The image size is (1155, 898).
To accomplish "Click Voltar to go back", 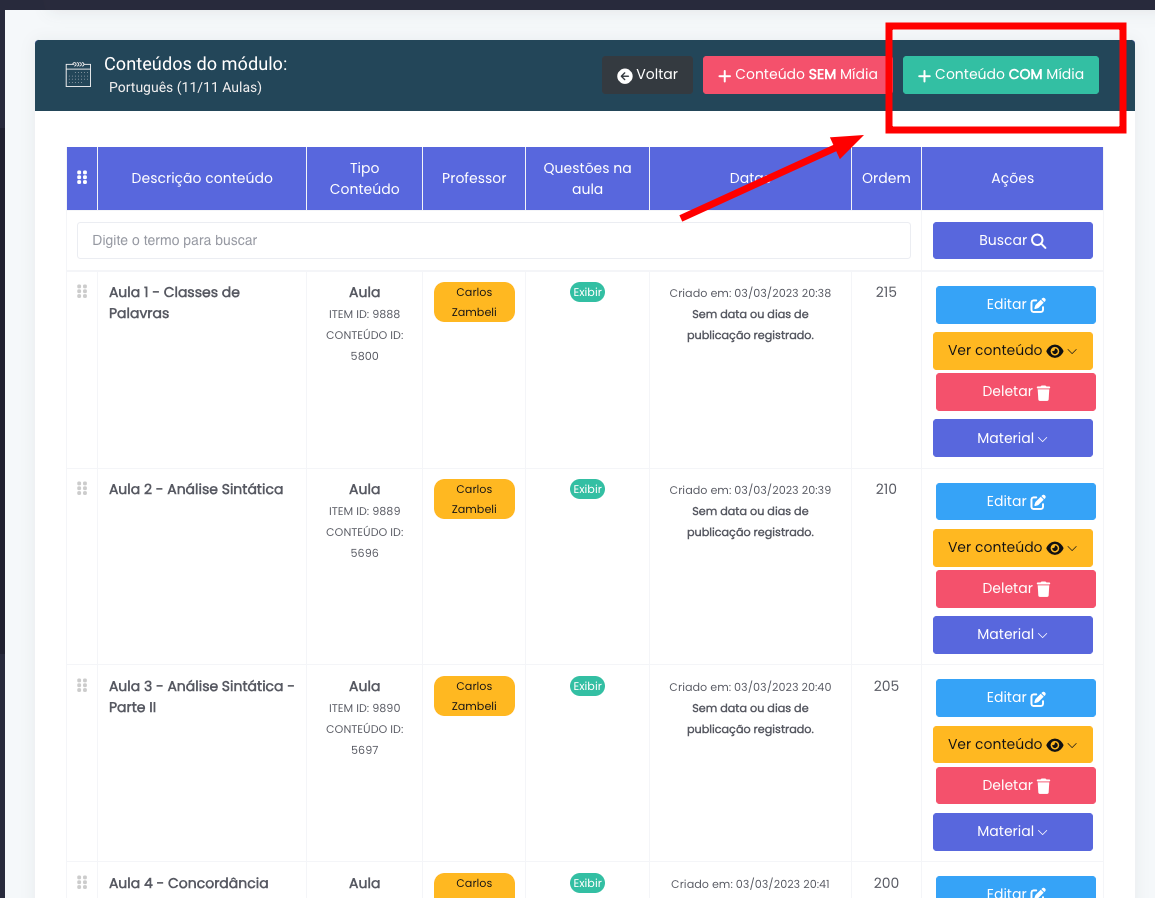I will point(647,75).
